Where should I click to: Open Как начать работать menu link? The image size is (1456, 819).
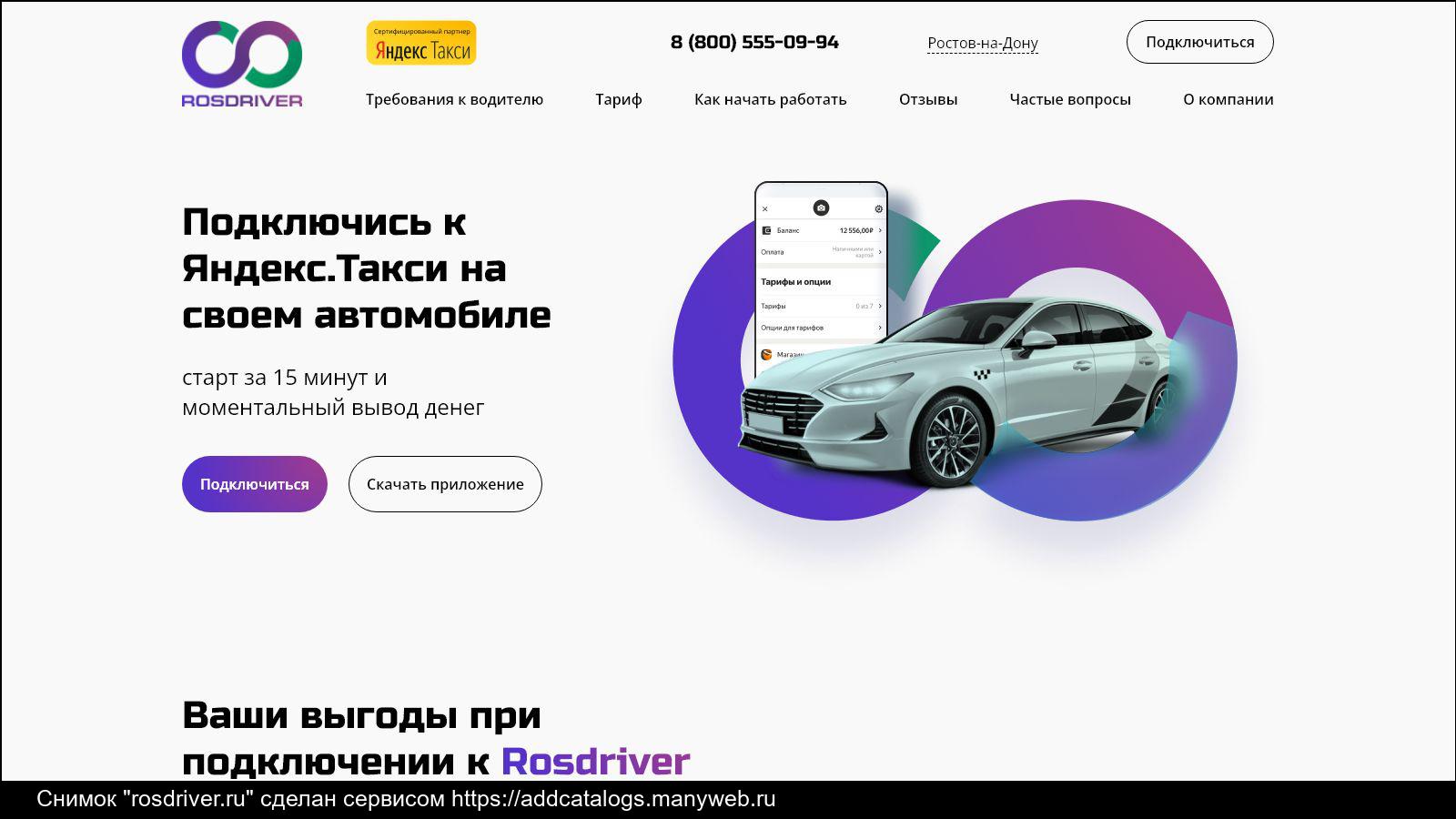pos(770,99)
